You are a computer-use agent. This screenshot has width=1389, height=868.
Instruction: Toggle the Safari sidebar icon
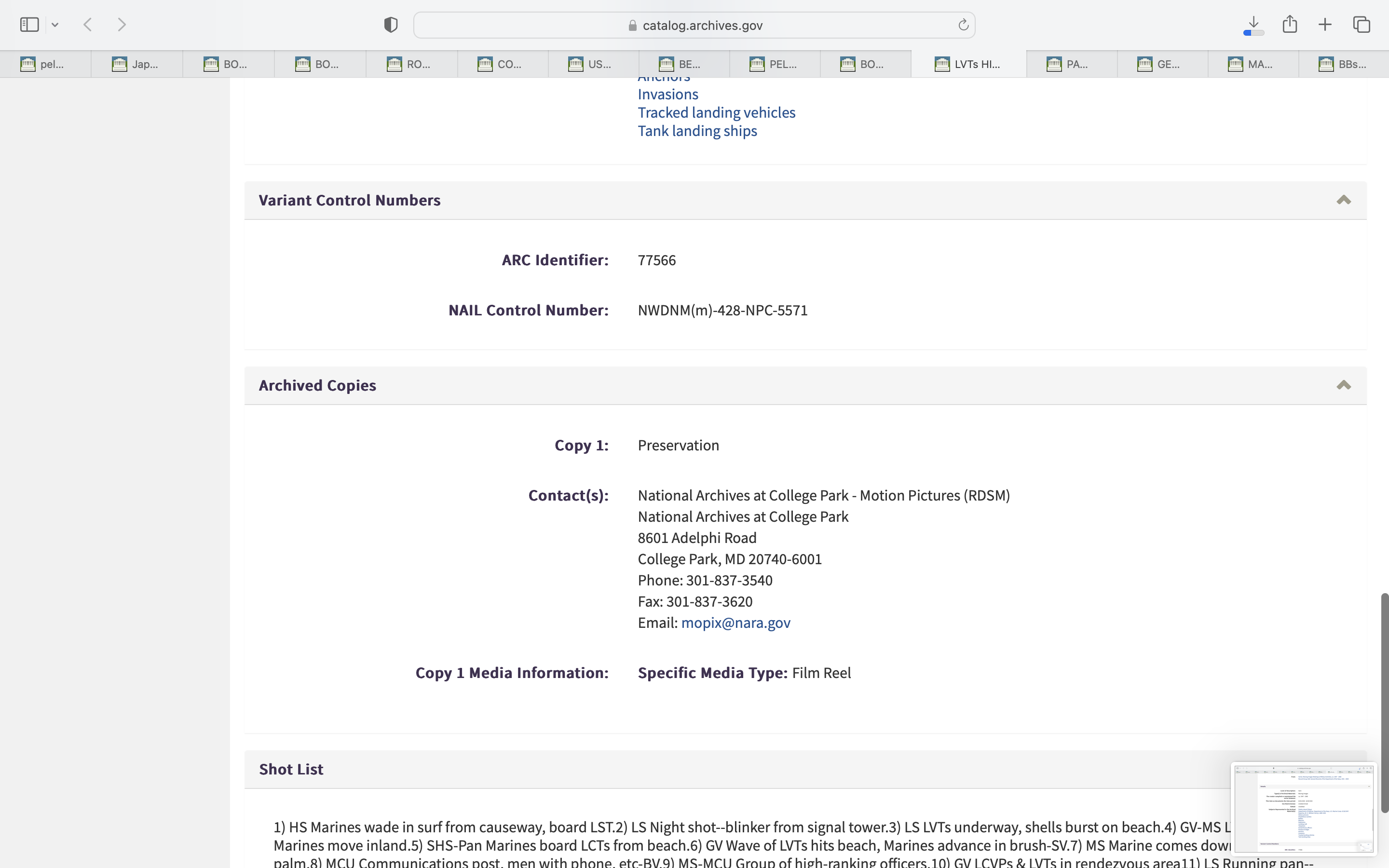pos(29,25)
